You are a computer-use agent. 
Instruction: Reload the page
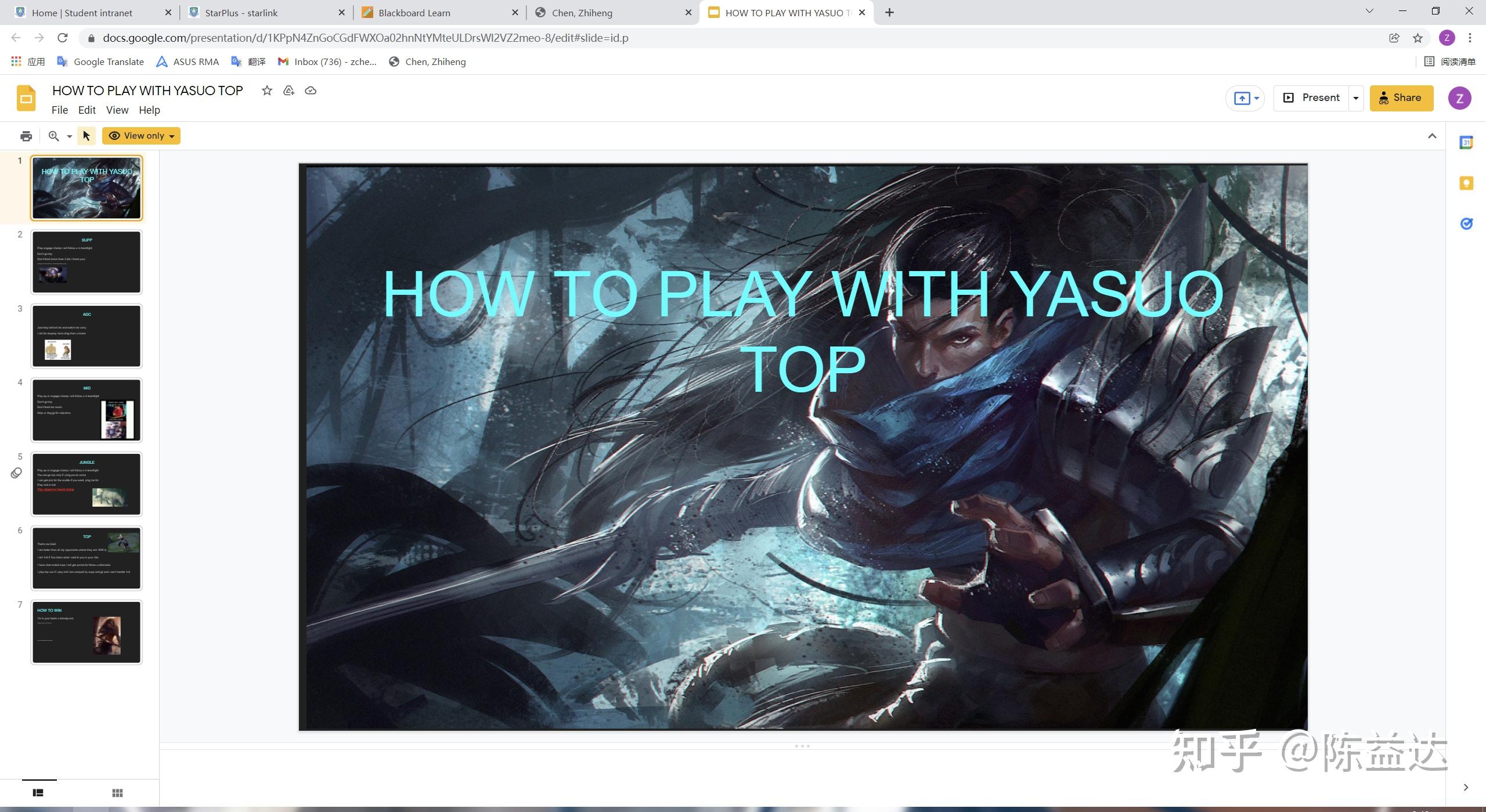[63, 38]
